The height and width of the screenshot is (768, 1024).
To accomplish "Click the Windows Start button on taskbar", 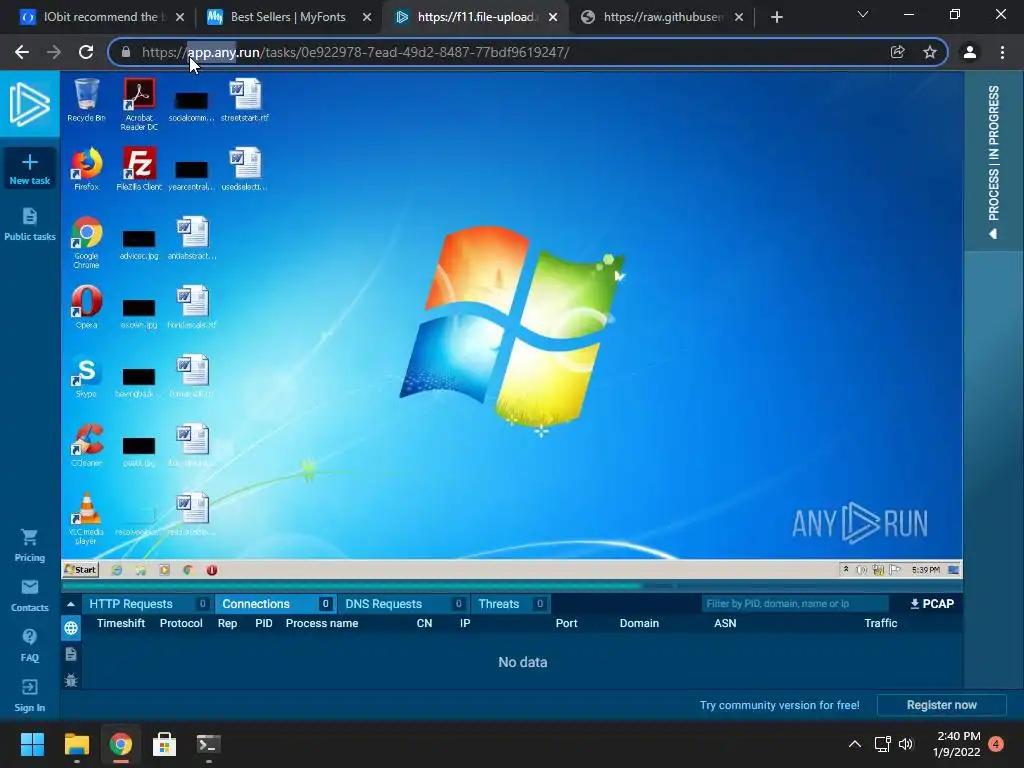I will tap(32, 744).
